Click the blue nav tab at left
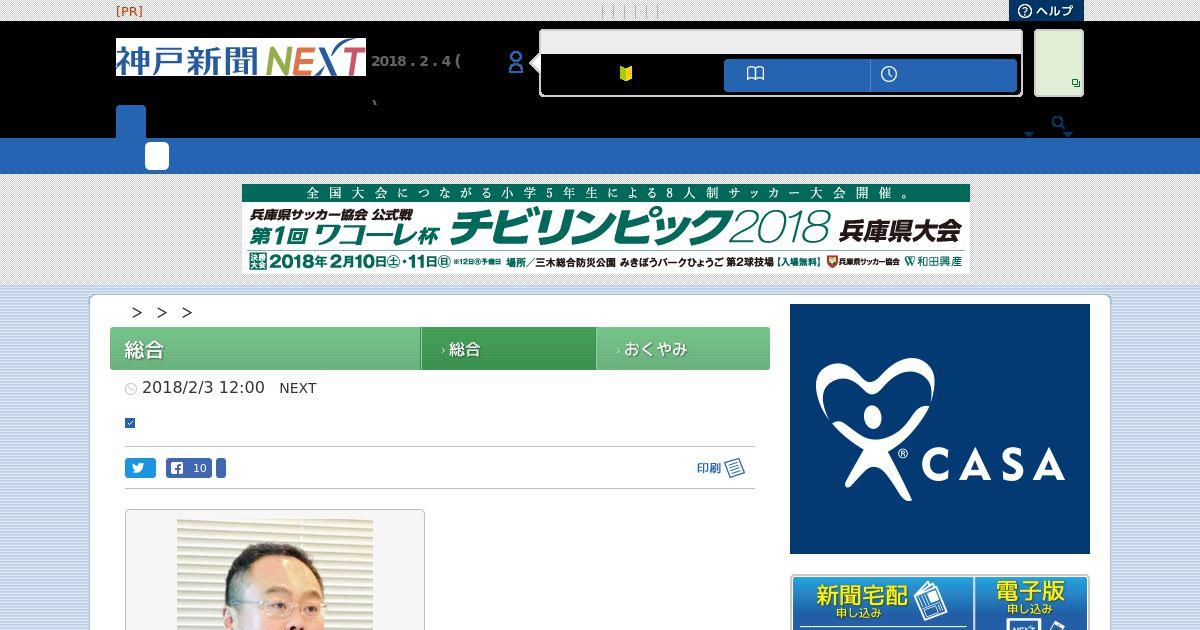The width and height of the screenshot is (1200, 630). [131, 121]
